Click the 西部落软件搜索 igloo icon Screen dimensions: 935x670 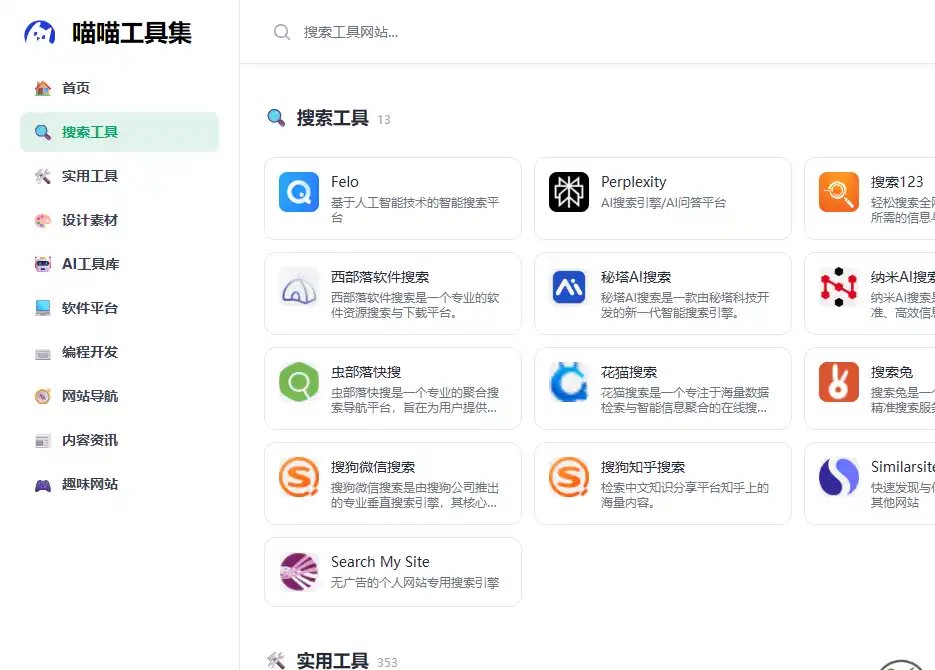(x=299, y=287)
